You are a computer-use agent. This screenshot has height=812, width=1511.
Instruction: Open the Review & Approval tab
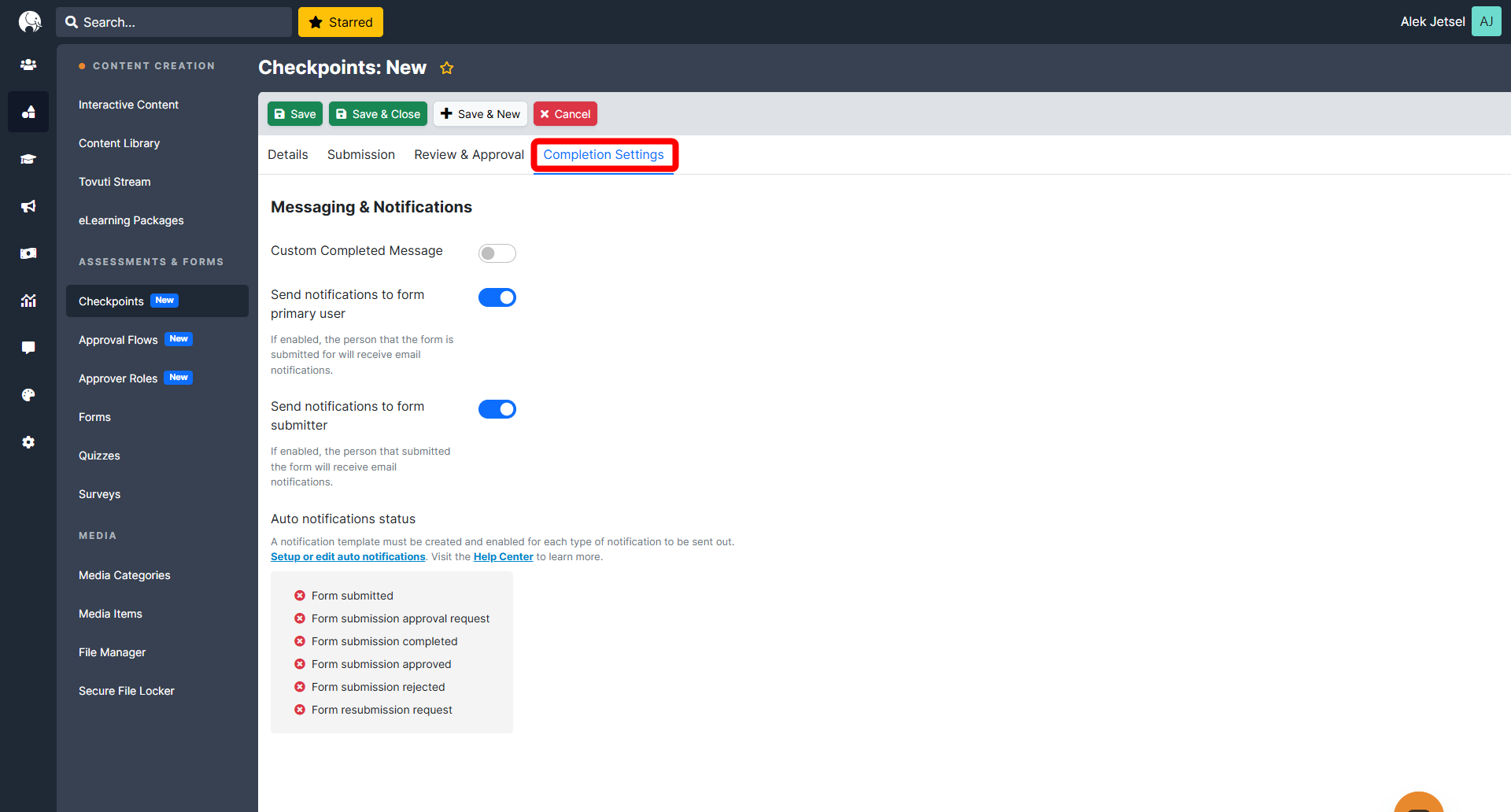pos(468,155)
